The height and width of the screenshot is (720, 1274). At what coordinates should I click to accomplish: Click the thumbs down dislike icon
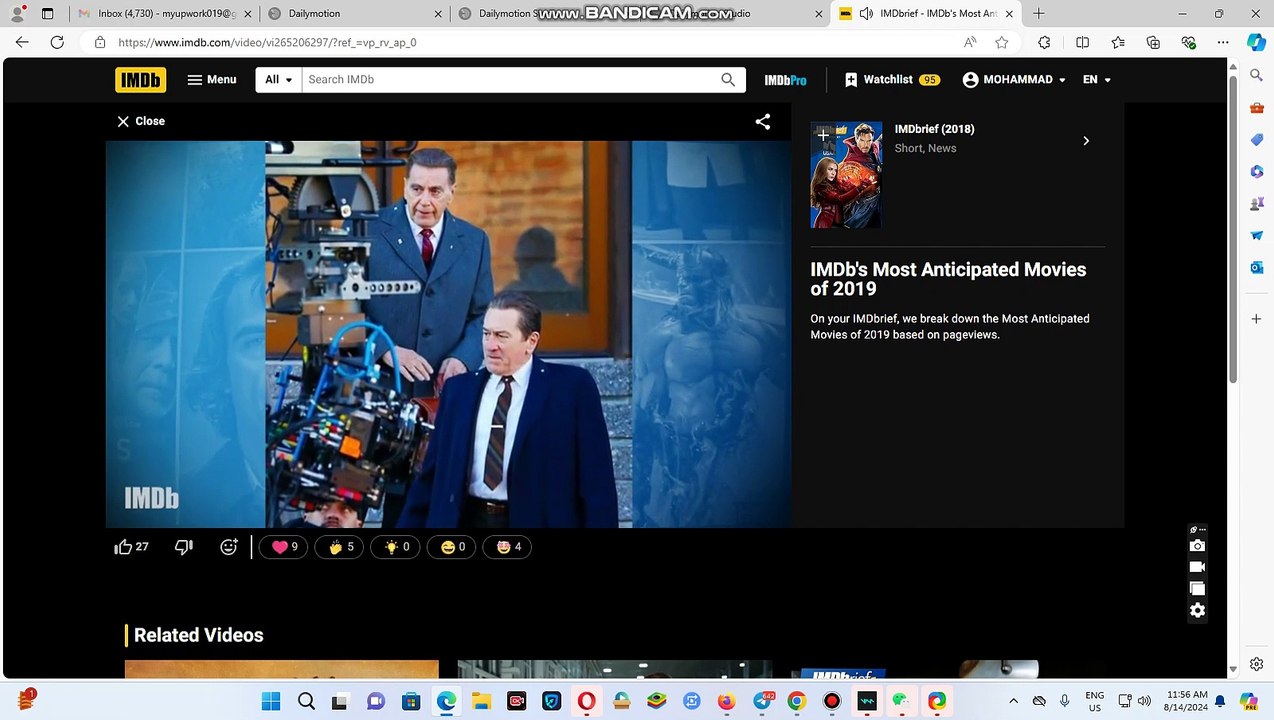[x=183, y=547]
